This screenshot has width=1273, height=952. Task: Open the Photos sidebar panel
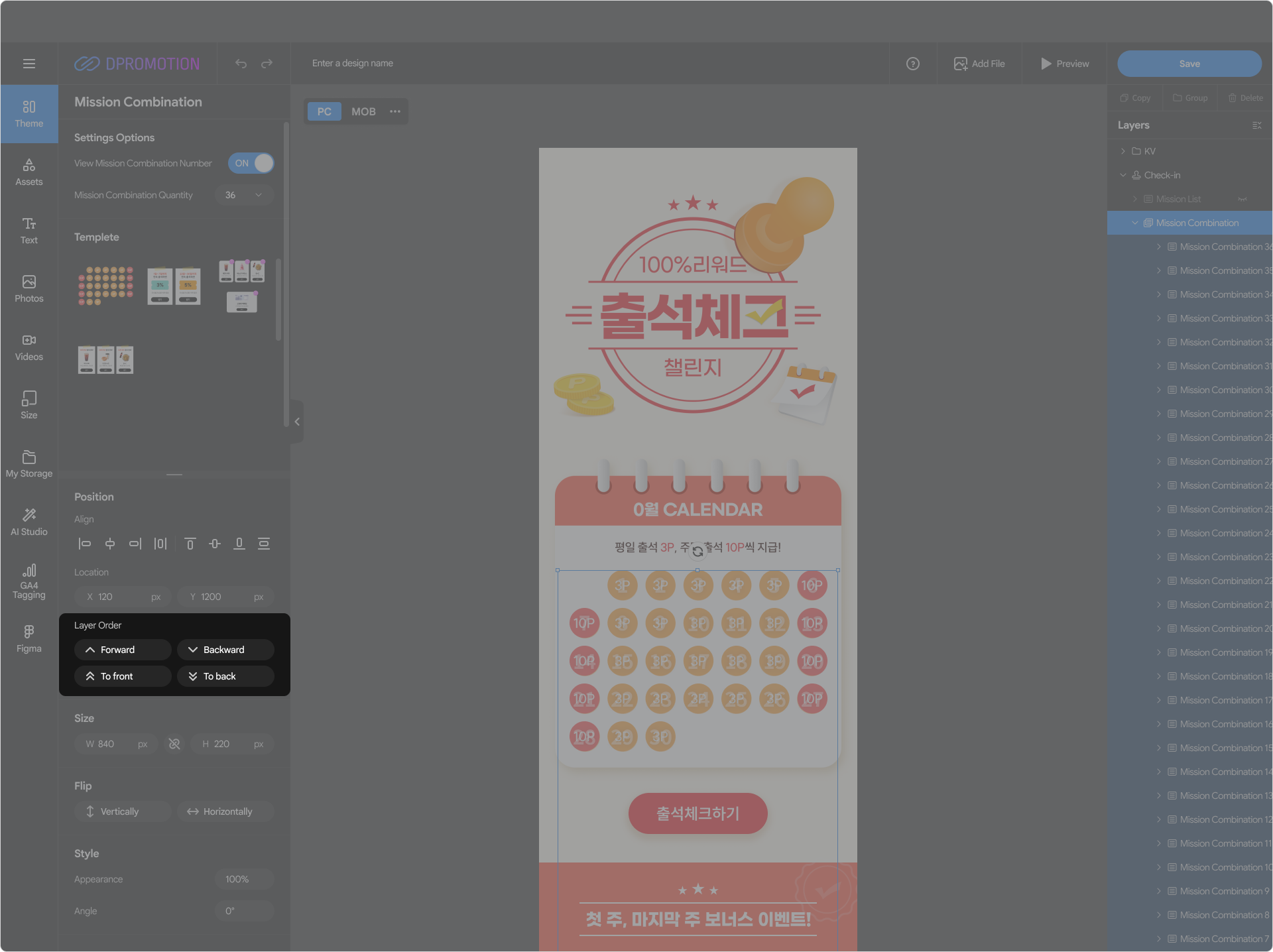coord(29,289)
